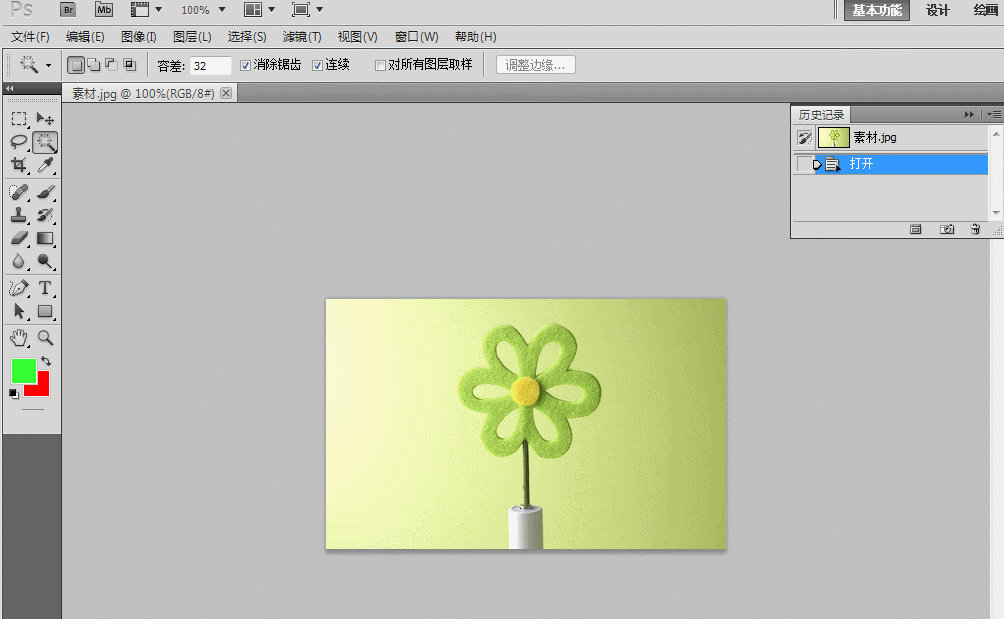Enable 对所有图层取样 checkbox
This screenshot has height=619, width=1004.
(x=380, y=65)
